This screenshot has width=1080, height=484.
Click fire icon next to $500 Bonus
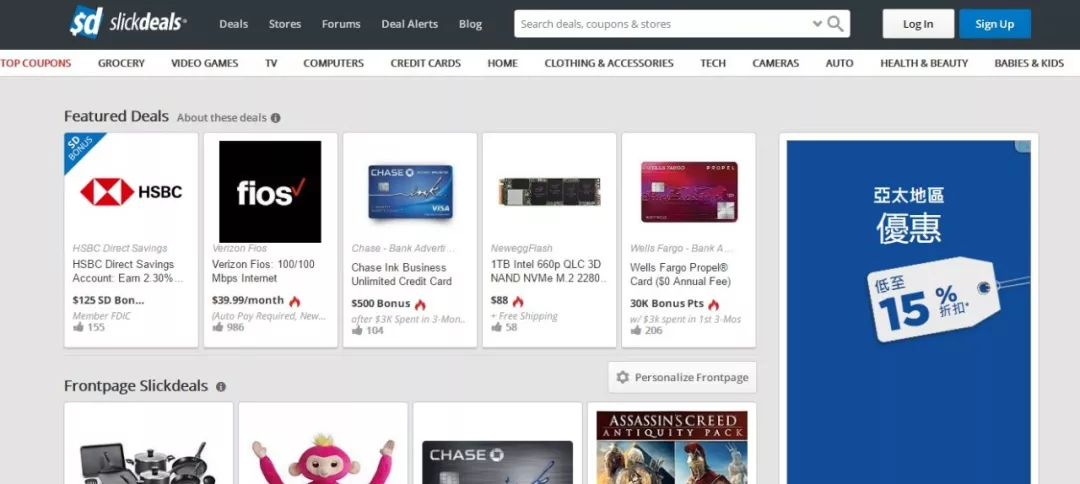(420, 304)
